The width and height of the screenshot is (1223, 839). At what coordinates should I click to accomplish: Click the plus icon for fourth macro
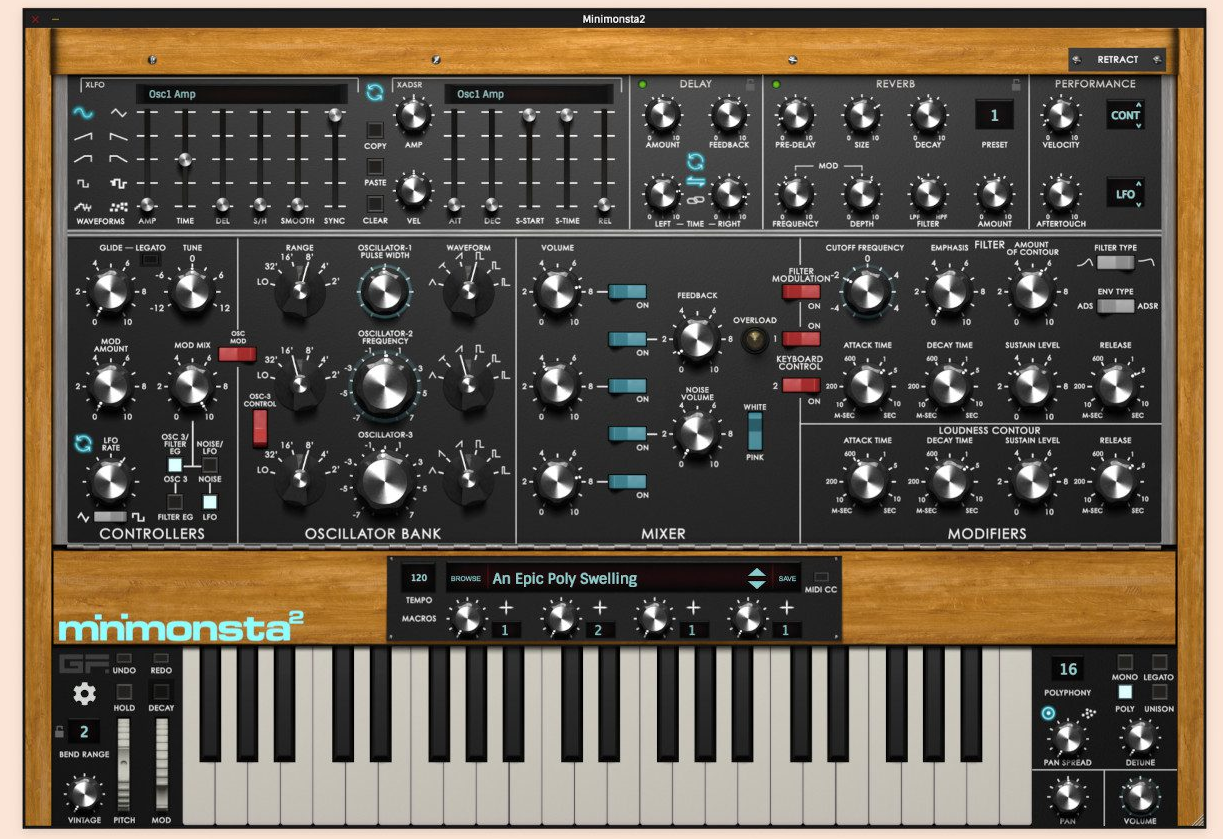(786, 608)
